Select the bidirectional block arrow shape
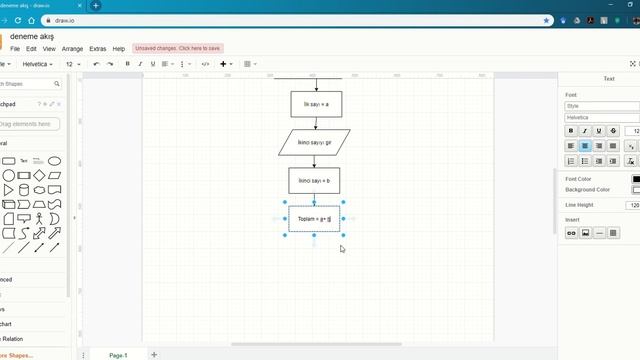This screenshot has height=360, width=640. click(39, 233)
